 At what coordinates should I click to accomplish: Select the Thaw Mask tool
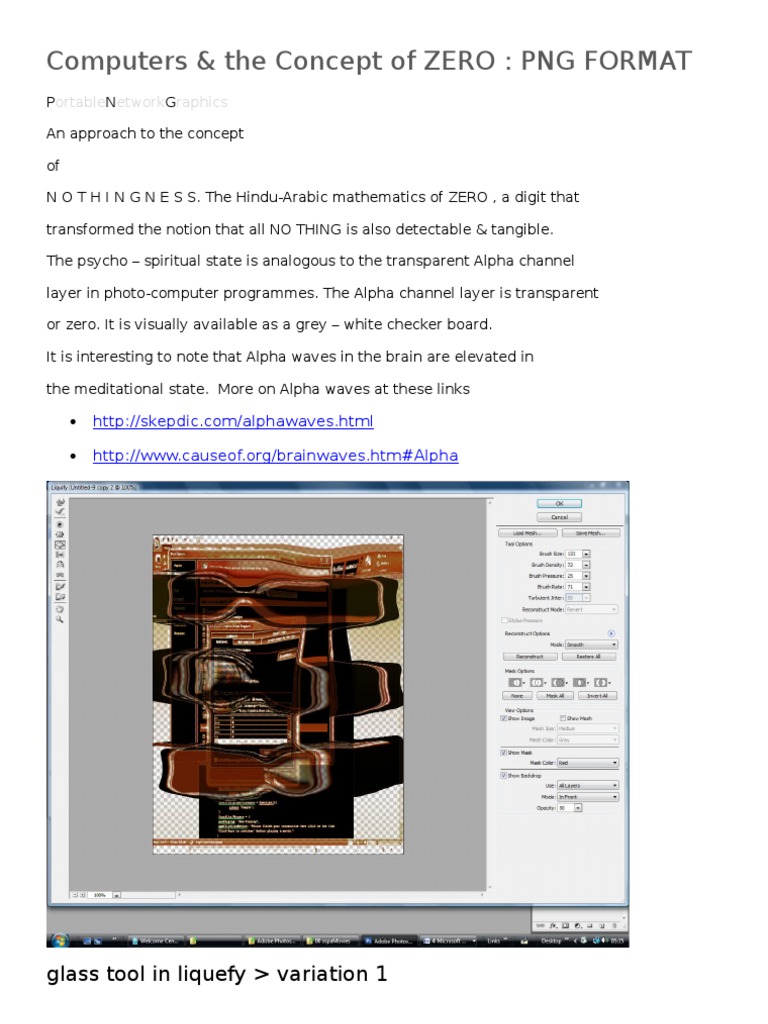point(60,596)
